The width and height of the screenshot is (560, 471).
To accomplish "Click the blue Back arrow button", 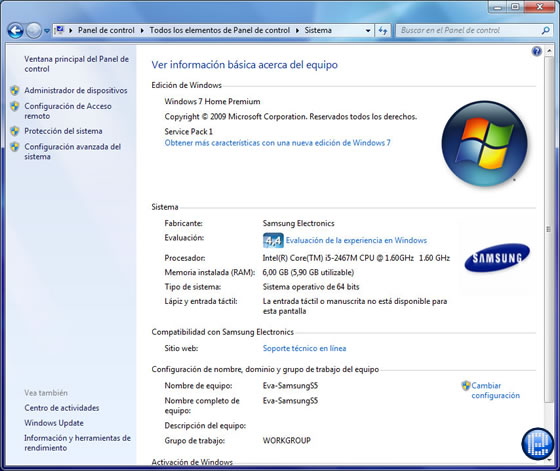I will point(15,31).
